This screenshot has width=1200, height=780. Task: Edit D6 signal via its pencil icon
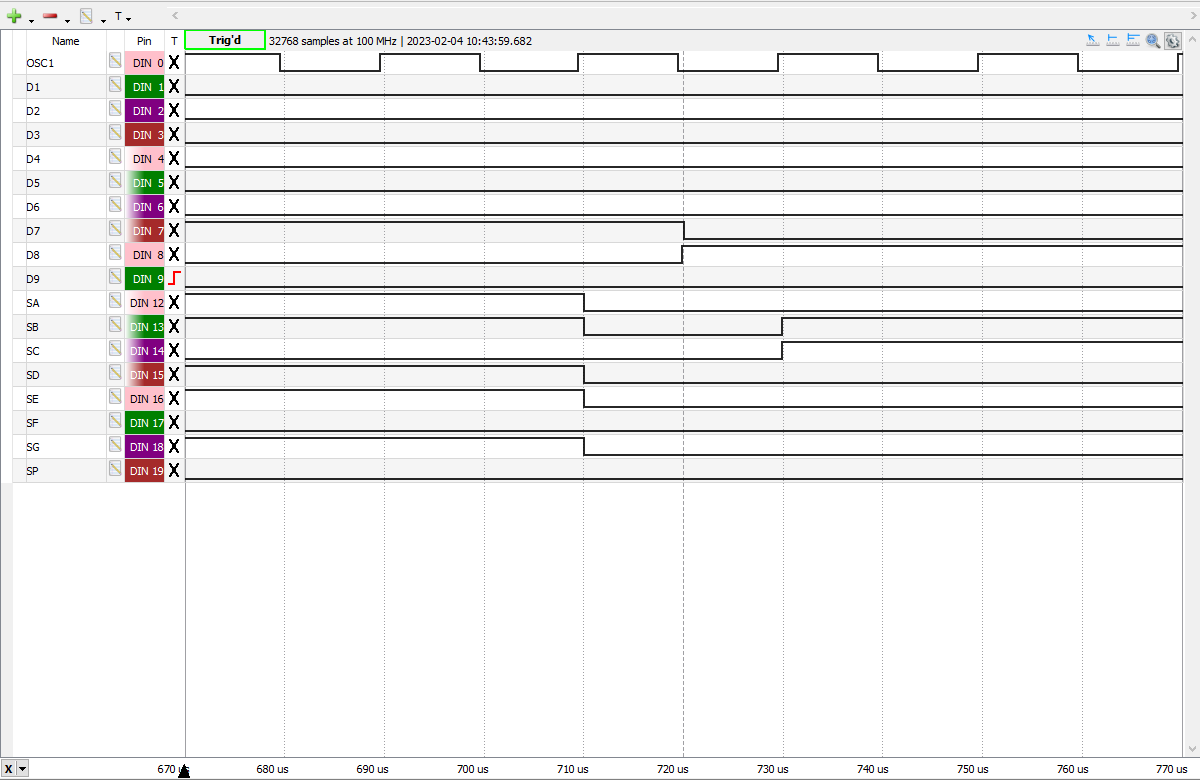click(x=116, y=206)
